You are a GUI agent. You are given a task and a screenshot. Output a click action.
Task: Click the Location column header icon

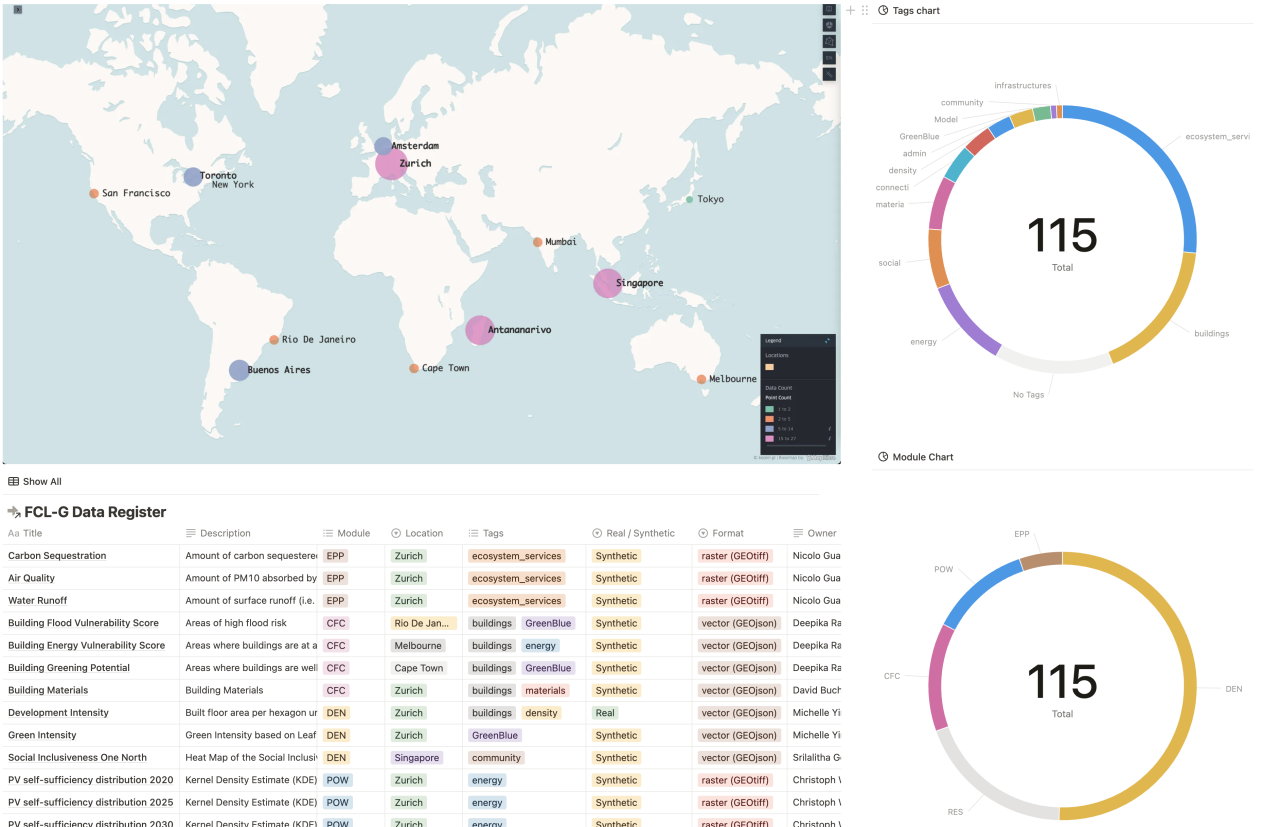(x=396, y=533)
